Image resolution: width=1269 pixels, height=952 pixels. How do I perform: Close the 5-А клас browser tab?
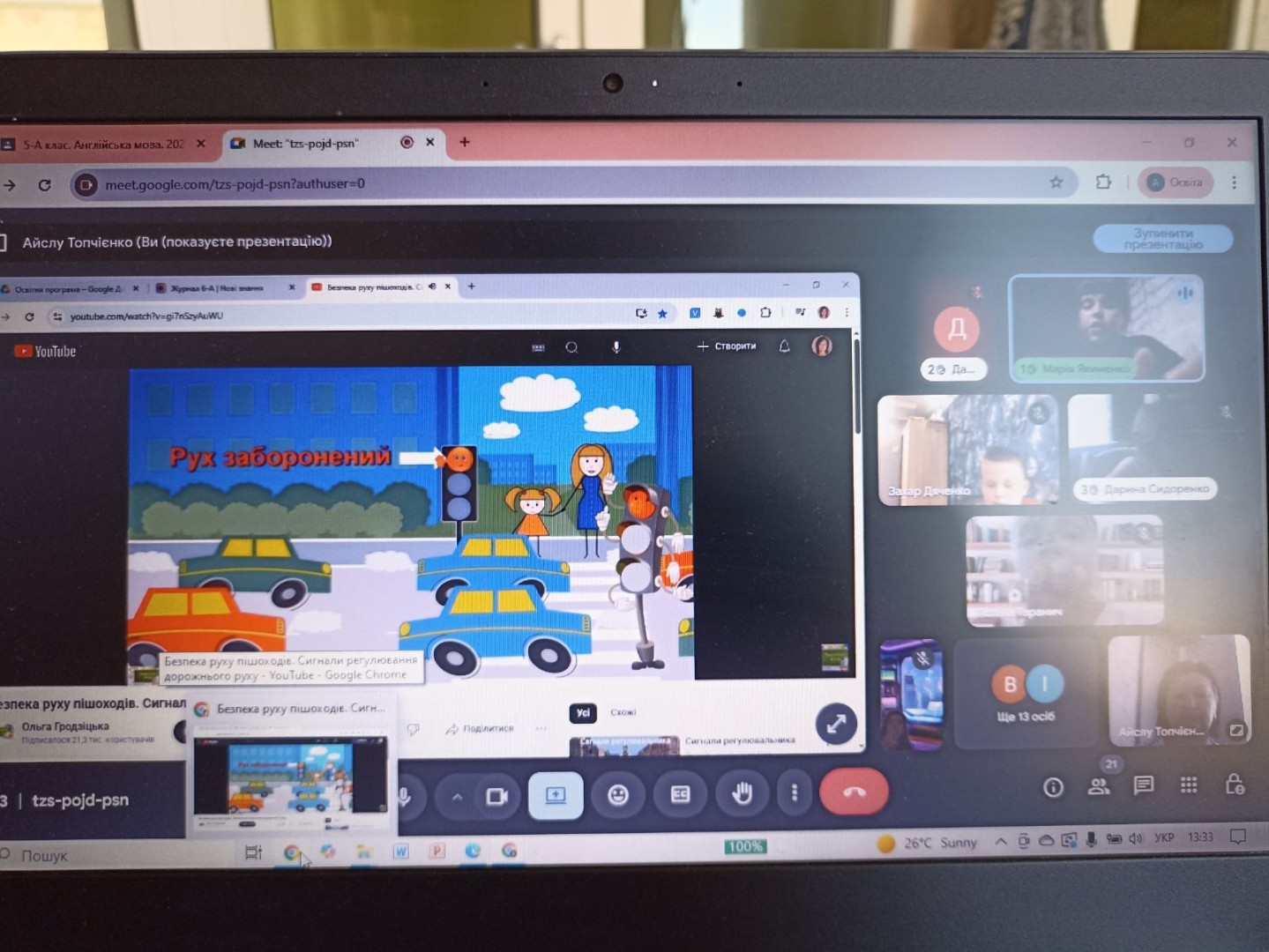pyautogui.click(x=201, y=144)
